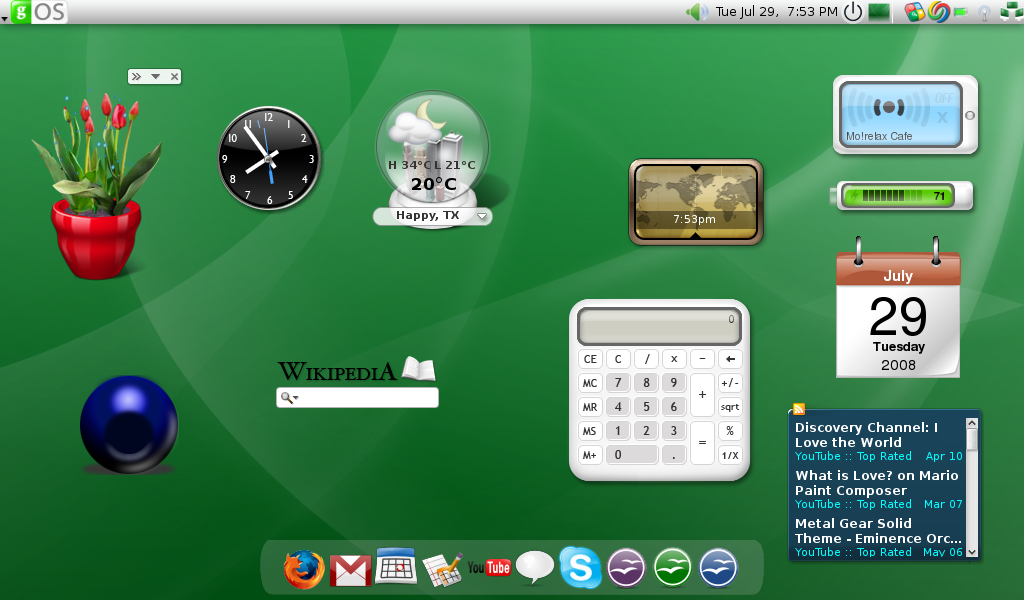Click the RSS feed widget scrollbar
1024x600 pixels.
(x=971, y=485)
